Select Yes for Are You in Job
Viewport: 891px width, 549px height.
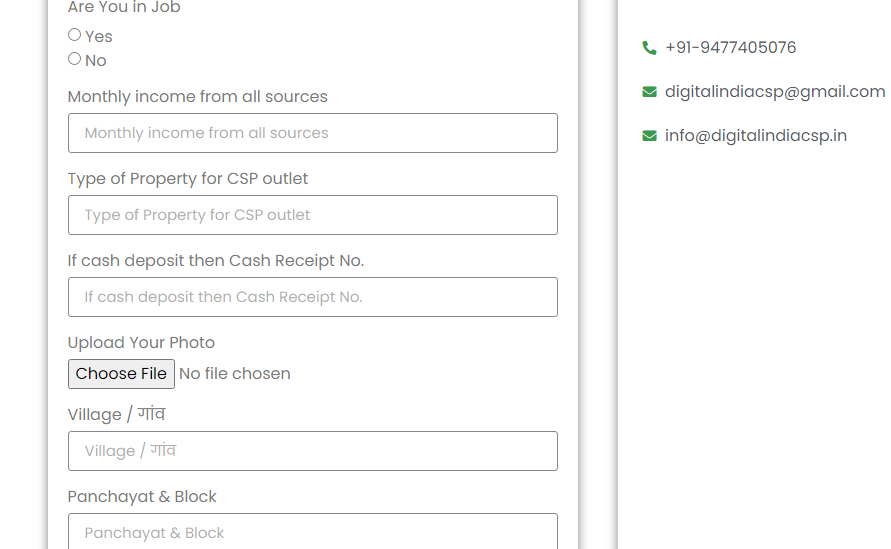pos(74,35)
